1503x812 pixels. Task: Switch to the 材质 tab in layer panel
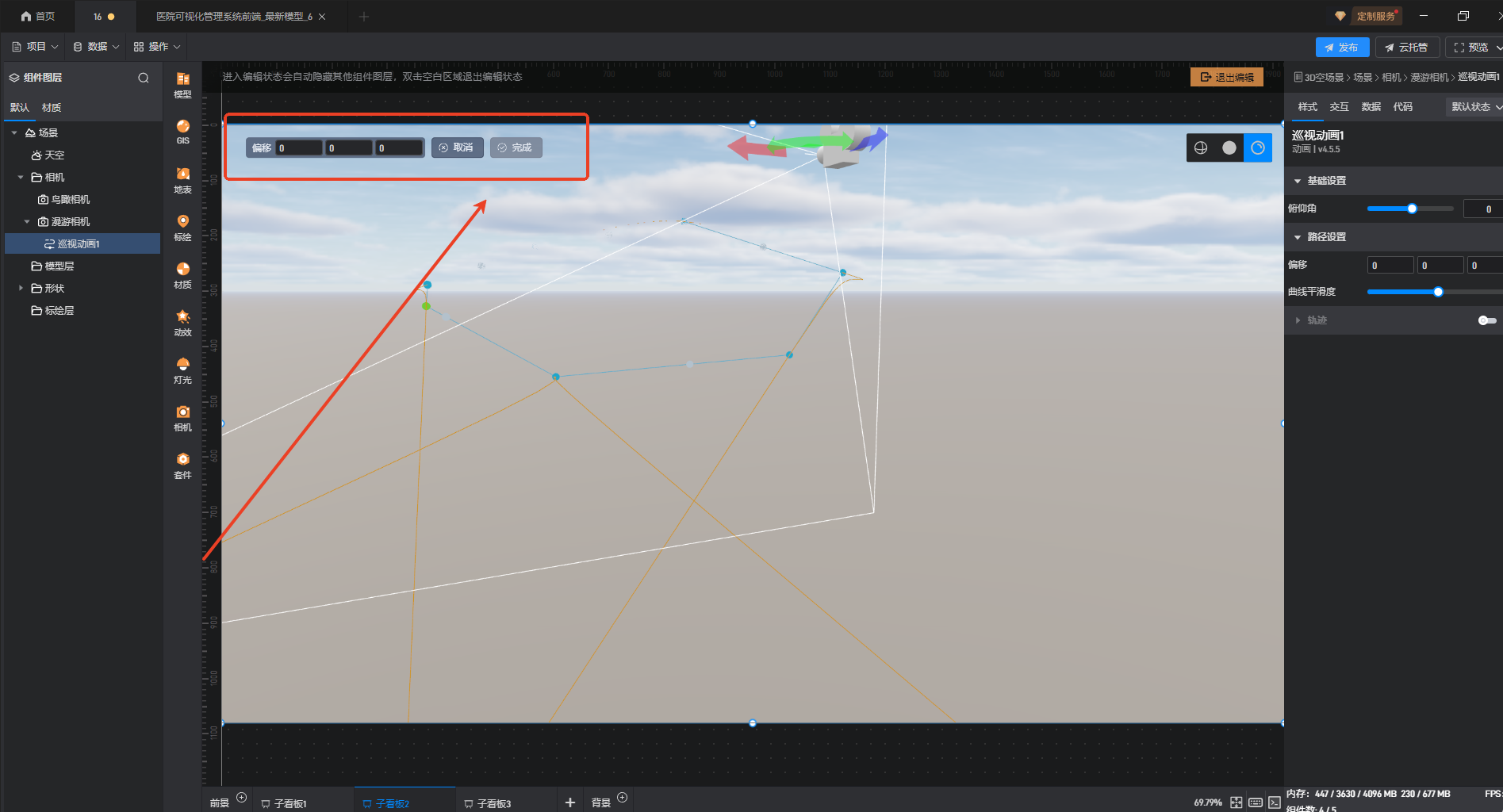[x=52, y=108]
